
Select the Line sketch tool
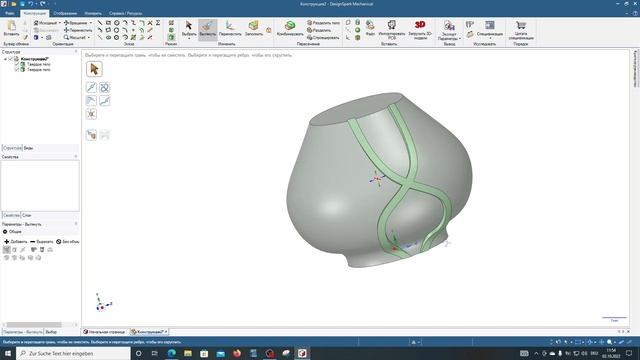pos(100,23)
